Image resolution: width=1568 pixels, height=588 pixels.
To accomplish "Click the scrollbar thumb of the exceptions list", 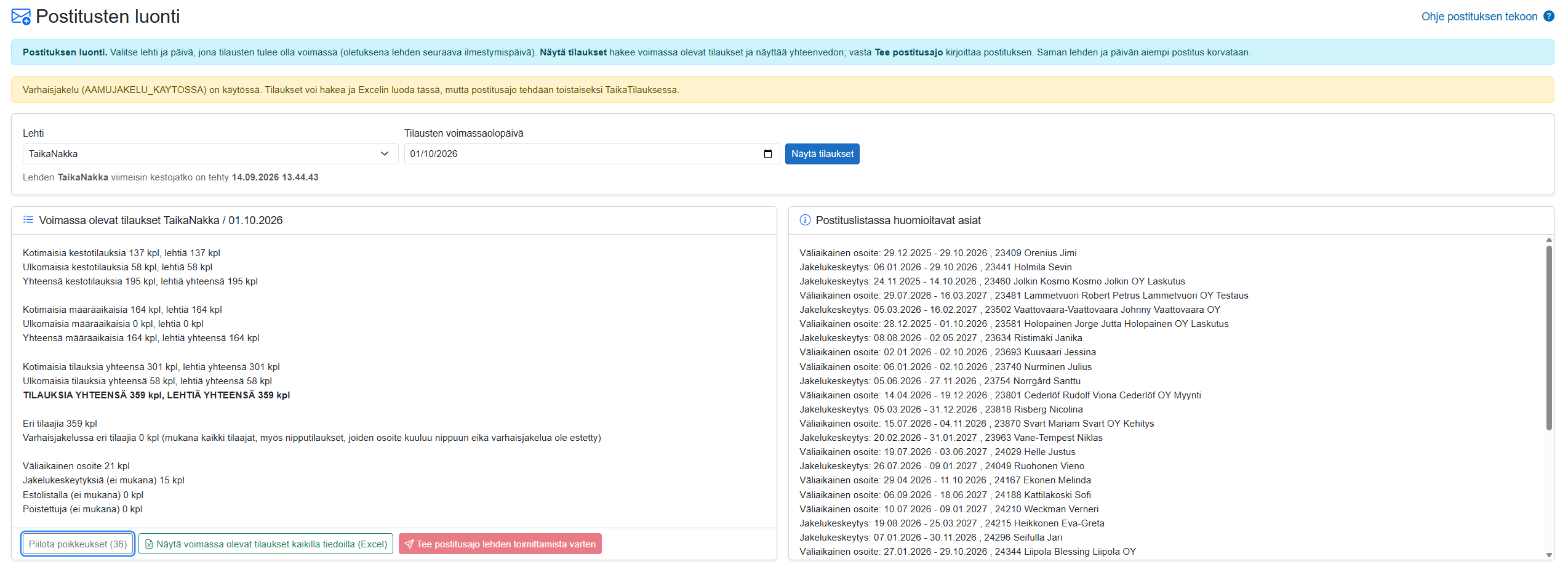I will (x=1549, y=337).
